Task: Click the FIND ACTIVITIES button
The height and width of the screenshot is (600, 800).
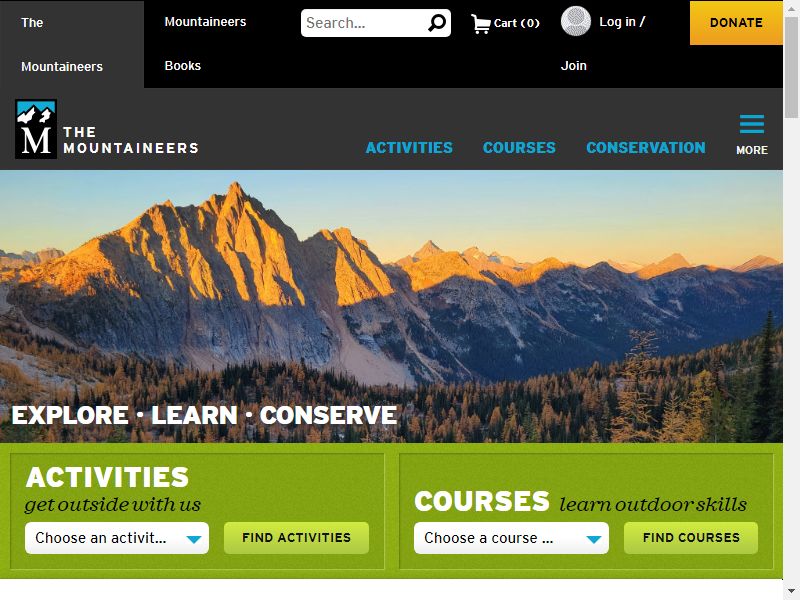Action: (x=296, y=538)
